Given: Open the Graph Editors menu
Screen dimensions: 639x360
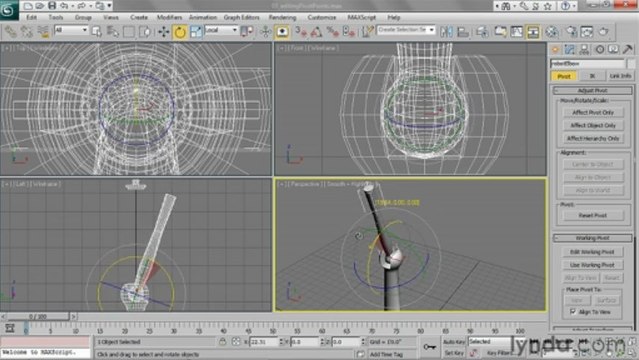Looking at the screenshot, I should click(241, 18).
